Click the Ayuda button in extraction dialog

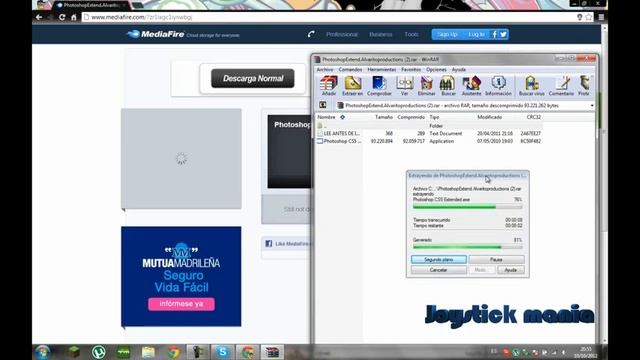(511, 270)
